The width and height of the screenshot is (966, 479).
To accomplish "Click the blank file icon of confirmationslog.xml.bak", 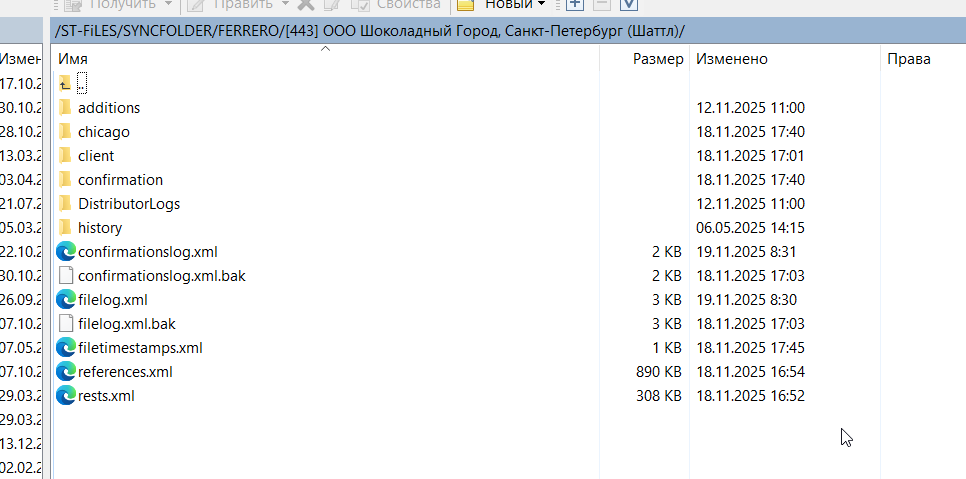I will coord(66,275).
